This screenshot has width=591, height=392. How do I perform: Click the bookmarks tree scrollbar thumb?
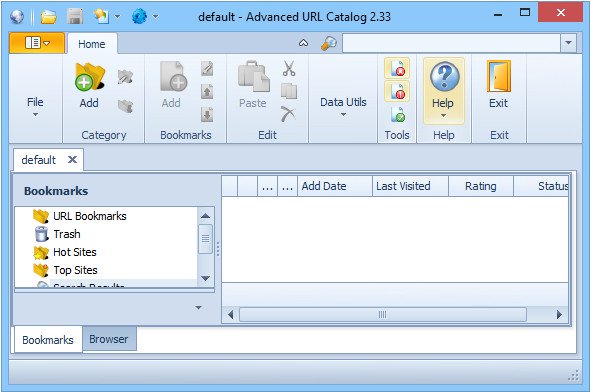[x=205, y=239]
